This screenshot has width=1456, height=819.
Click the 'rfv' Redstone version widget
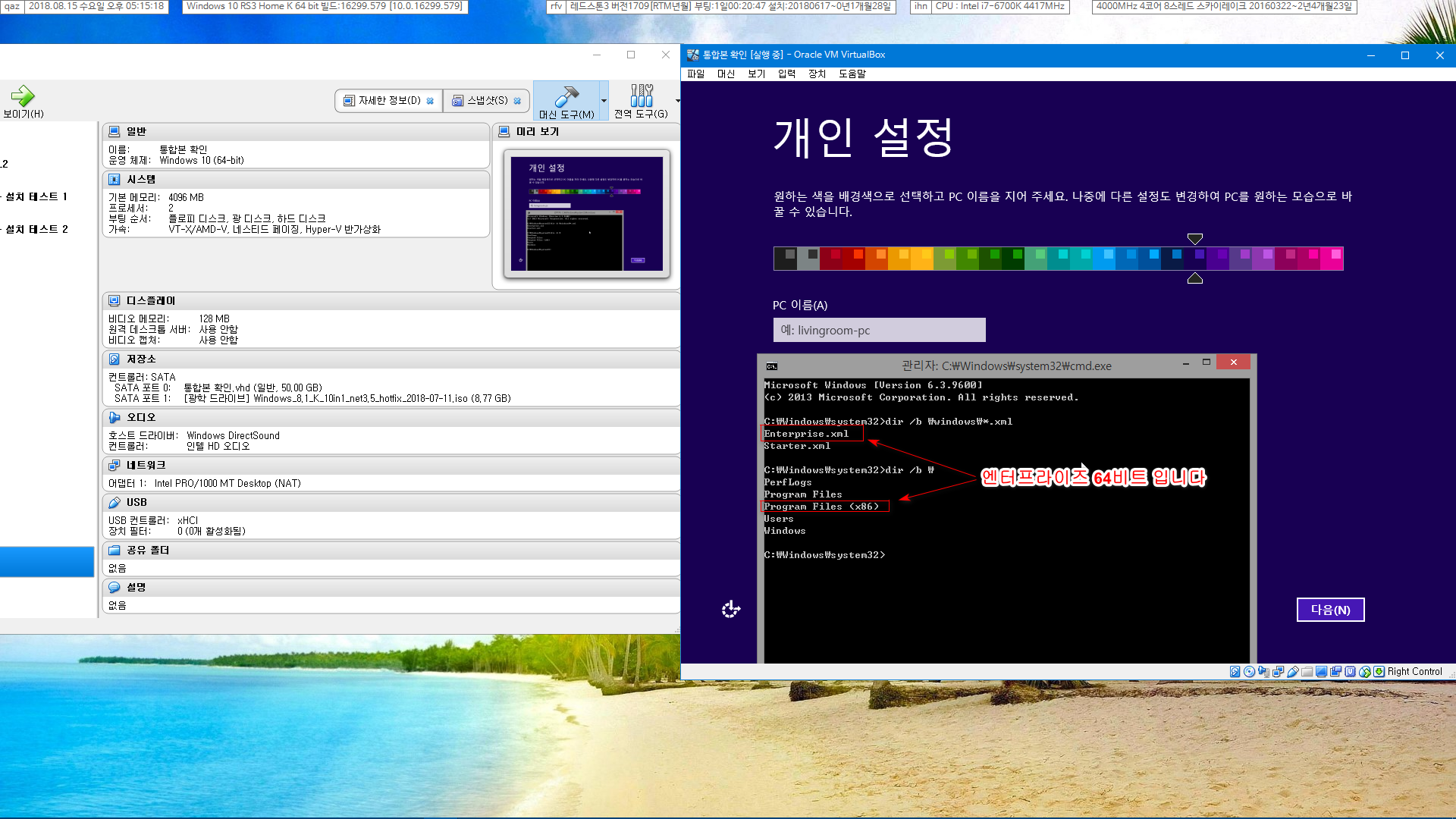pos(720,6)
